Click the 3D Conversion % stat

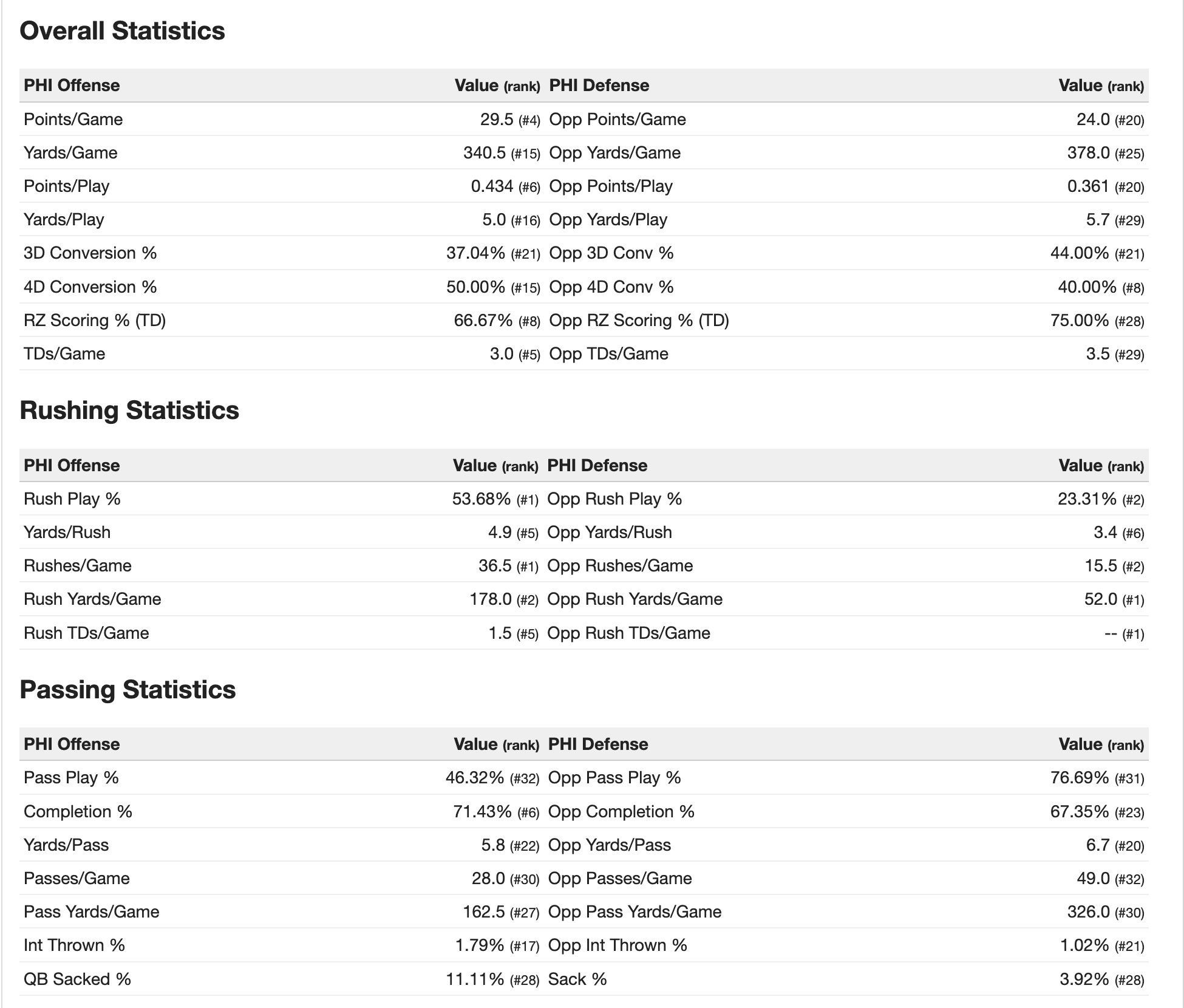tap(90, 253)
